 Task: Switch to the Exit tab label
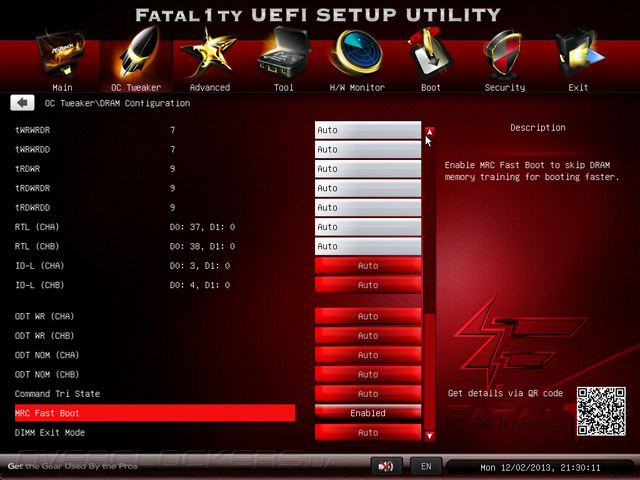point(578,87)
